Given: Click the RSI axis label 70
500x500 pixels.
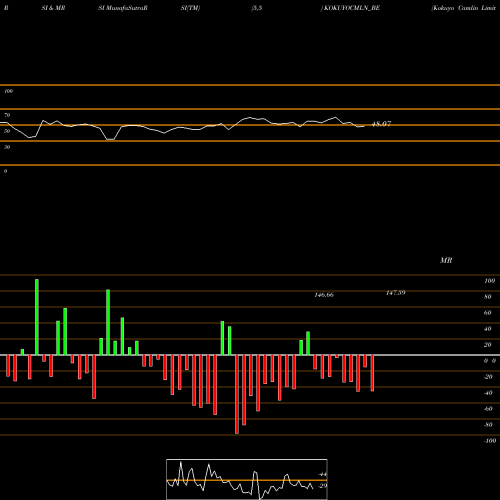Looking at the screenshot, I should click(7, 115).
